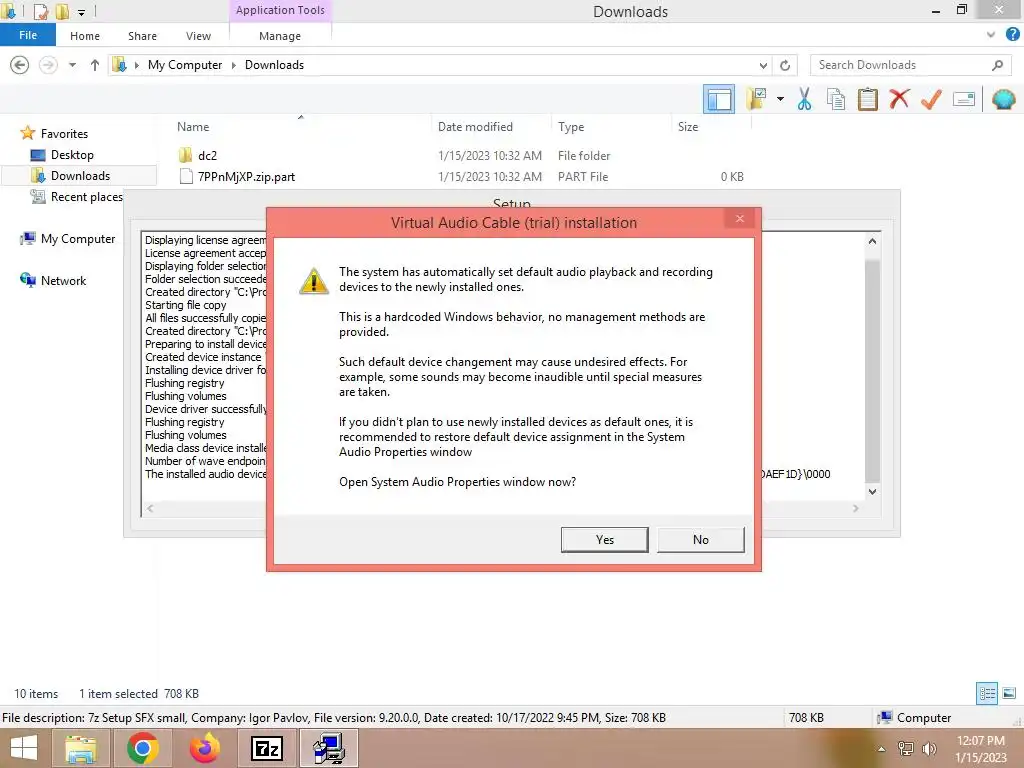Switch to large icons view

pos(1009,694)
